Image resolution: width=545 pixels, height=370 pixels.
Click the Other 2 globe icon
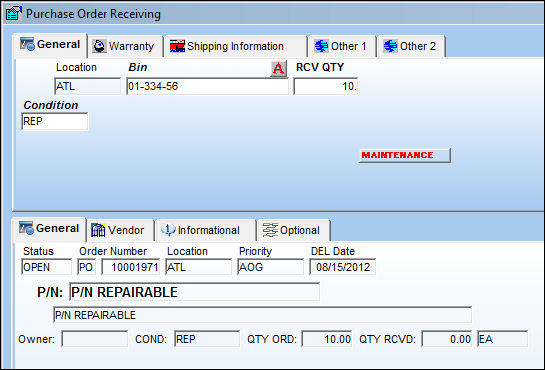(390, 46)
